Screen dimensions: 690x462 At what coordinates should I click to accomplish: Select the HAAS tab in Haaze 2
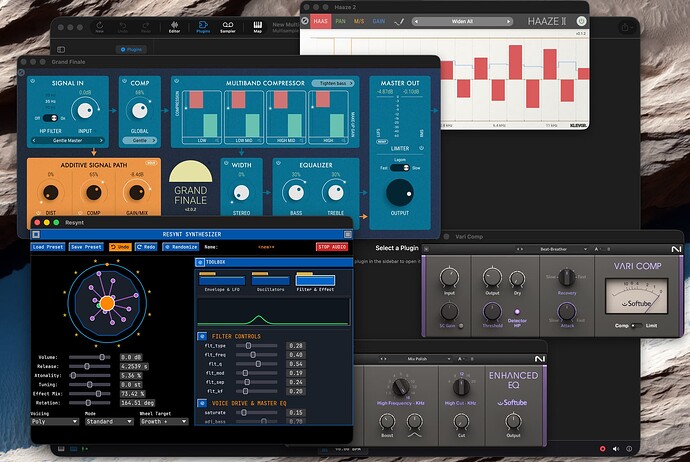320,21
